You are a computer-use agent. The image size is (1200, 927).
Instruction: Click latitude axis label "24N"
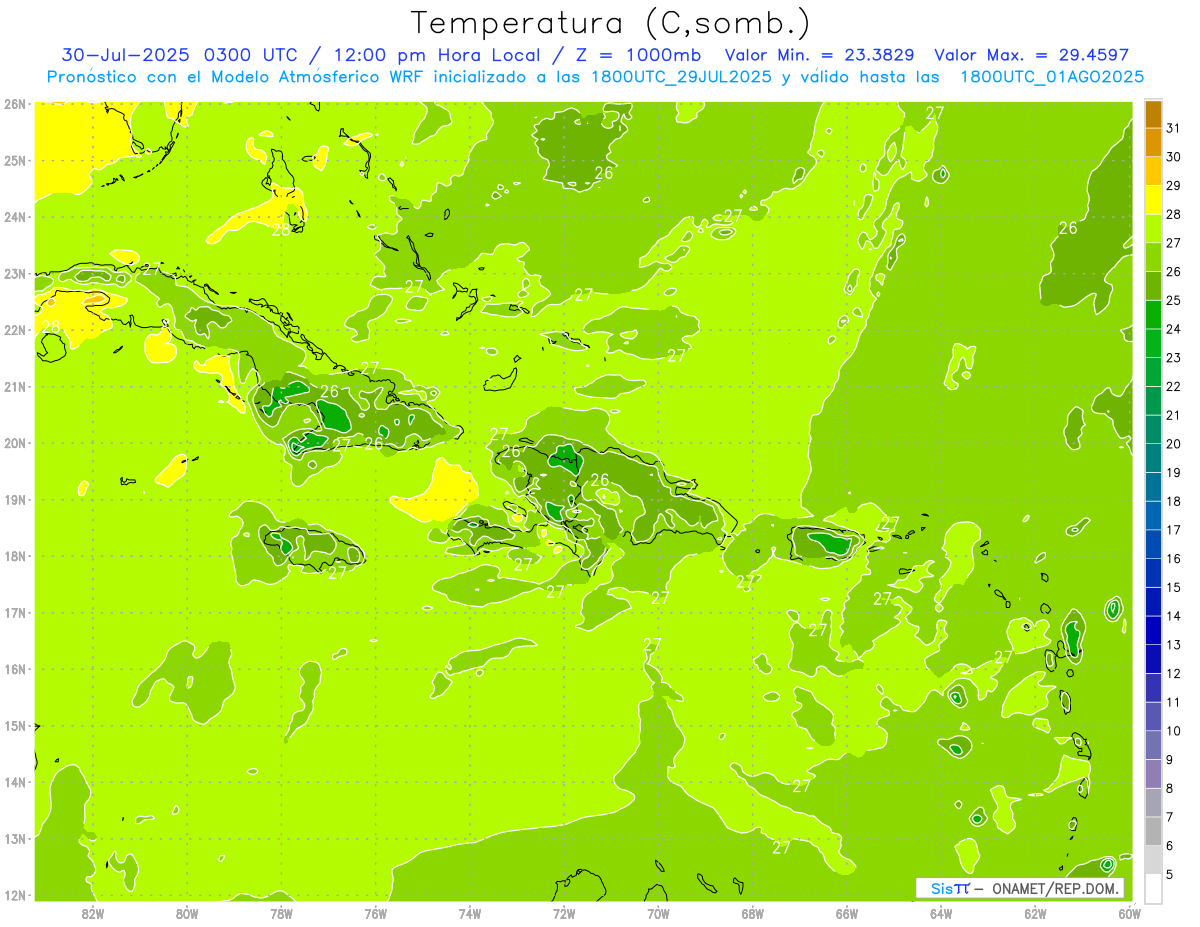coord(14,217)
